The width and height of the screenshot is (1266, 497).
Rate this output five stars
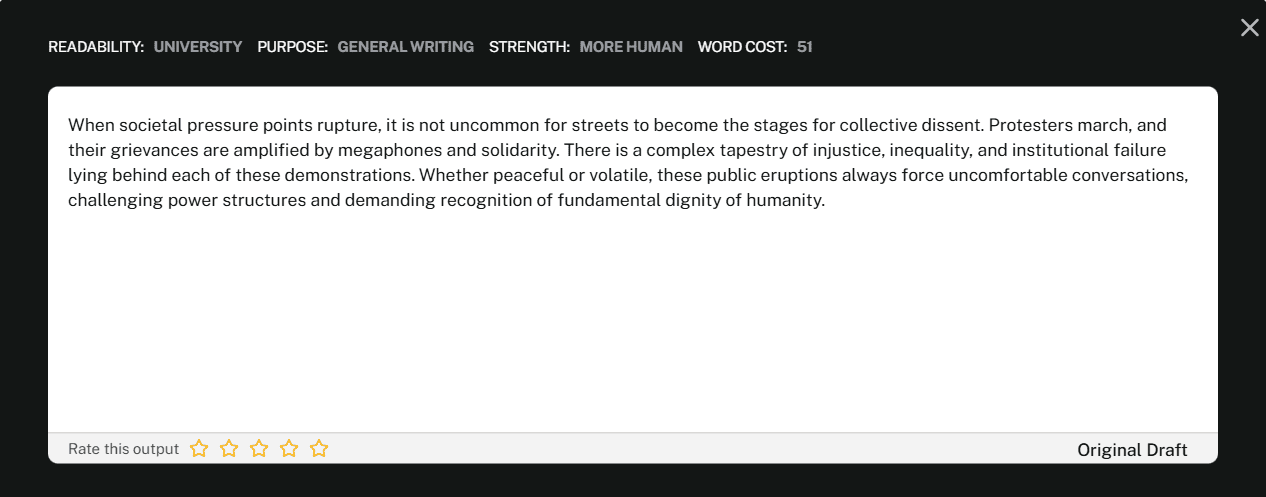point(319,449)
